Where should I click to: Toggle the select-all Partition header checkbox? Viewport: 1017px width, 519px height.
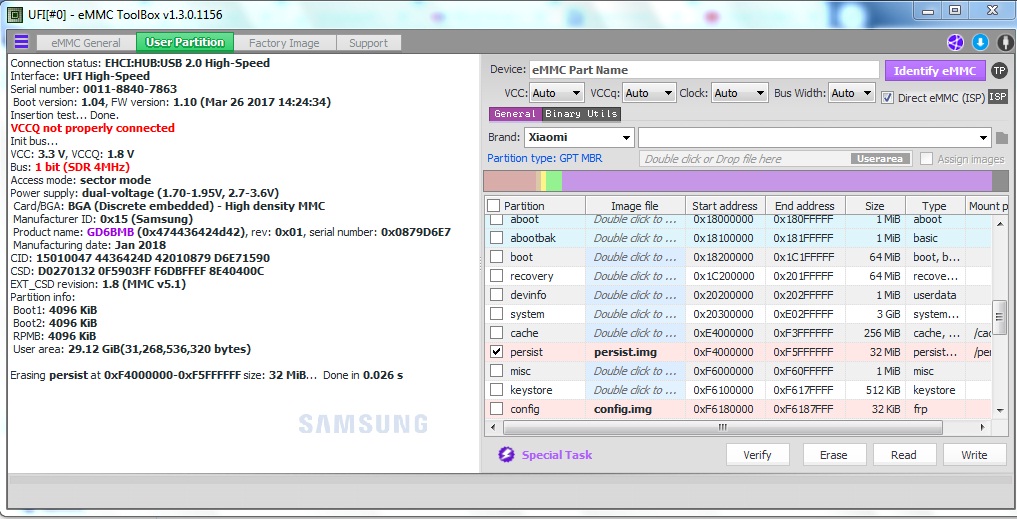point(494,206)
